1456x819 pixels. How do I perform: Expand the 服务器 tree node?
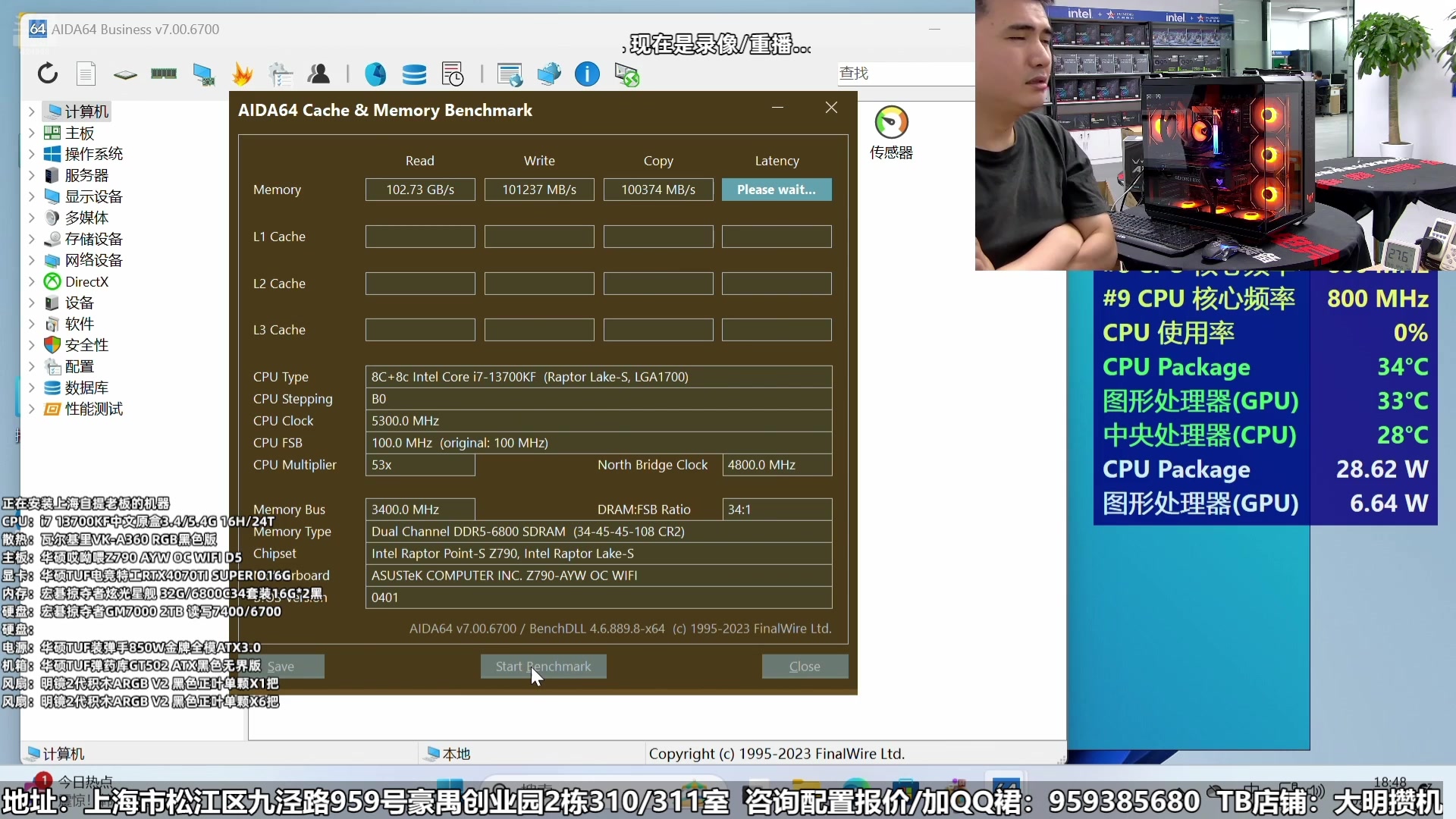coord(31,175)
